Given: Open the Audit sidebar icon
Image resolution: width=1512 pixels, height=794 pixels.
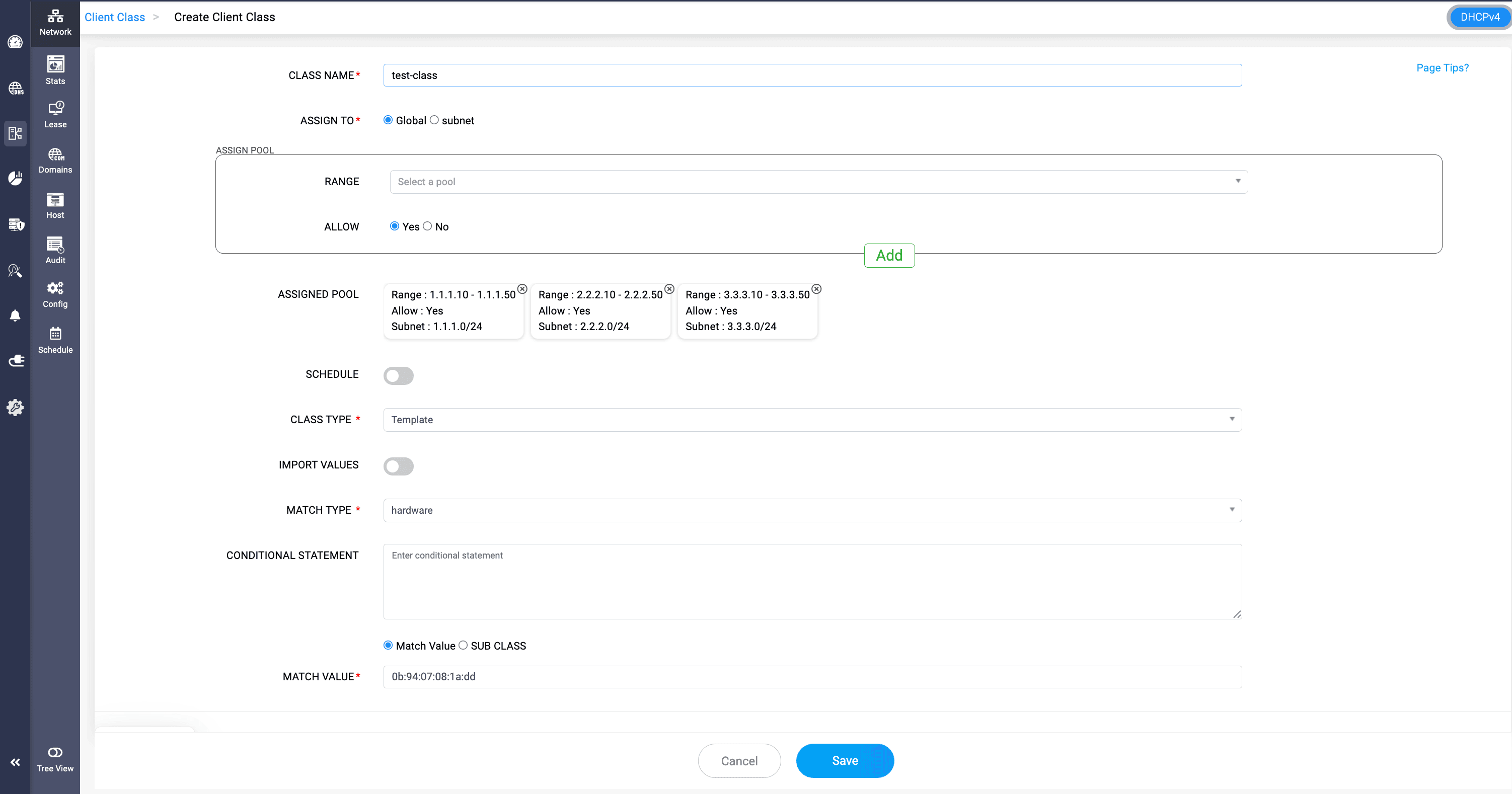Looking at the screenshot, I should 55,250.
